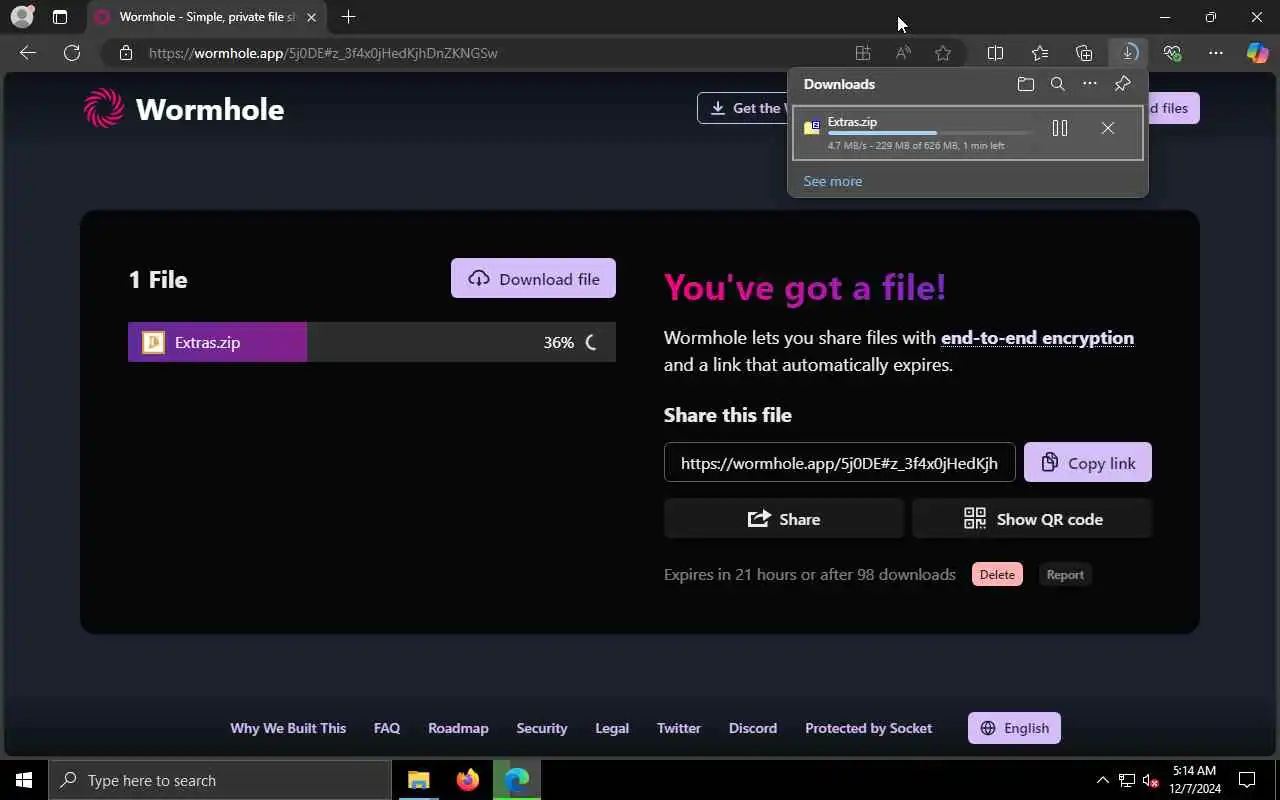Open File Explorer from the taskbar
This screenshot has height=800, width=1280.
[x=419, y=780]
